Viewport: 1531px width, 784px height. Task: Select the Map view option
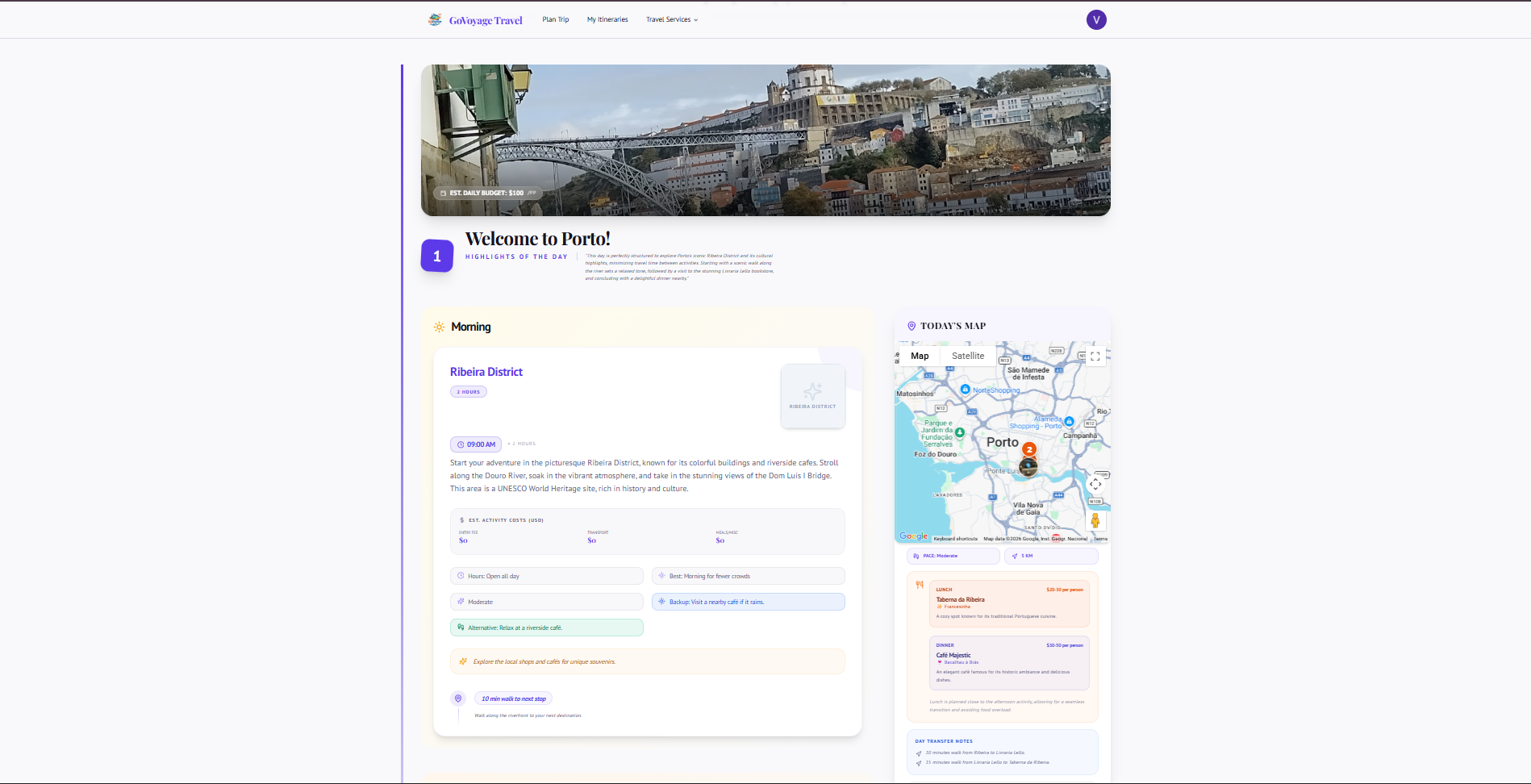pos(919,356)
